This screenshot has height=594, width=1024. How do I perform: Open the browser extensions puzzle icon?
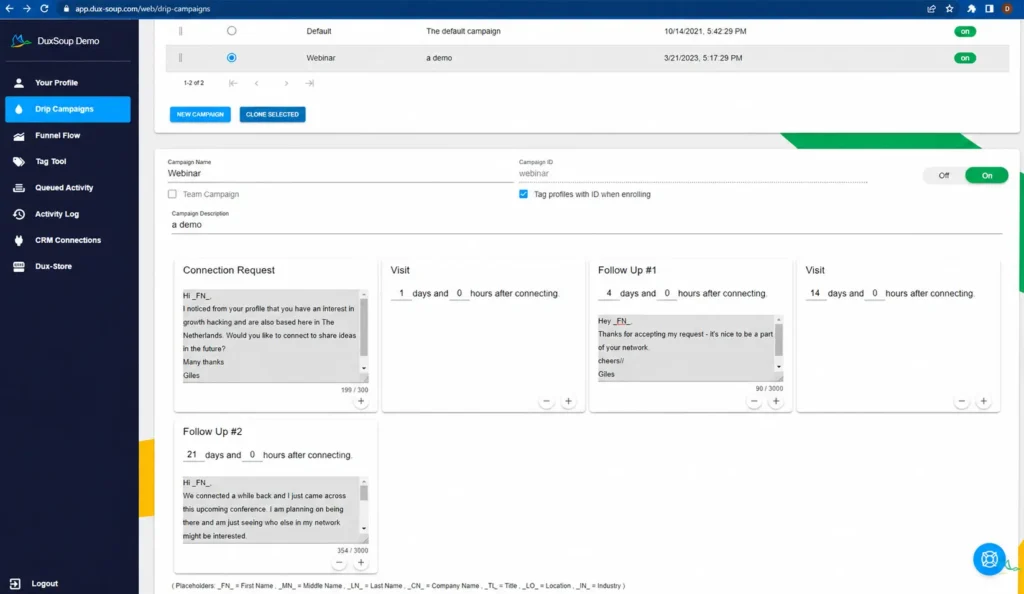pos(971,8)
